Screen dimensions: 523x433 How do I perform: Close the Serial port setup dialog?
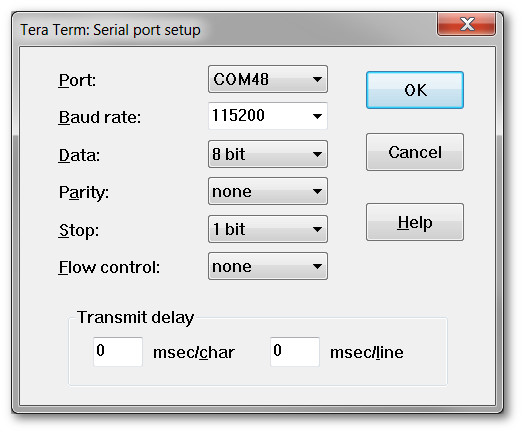click(466, 24)
